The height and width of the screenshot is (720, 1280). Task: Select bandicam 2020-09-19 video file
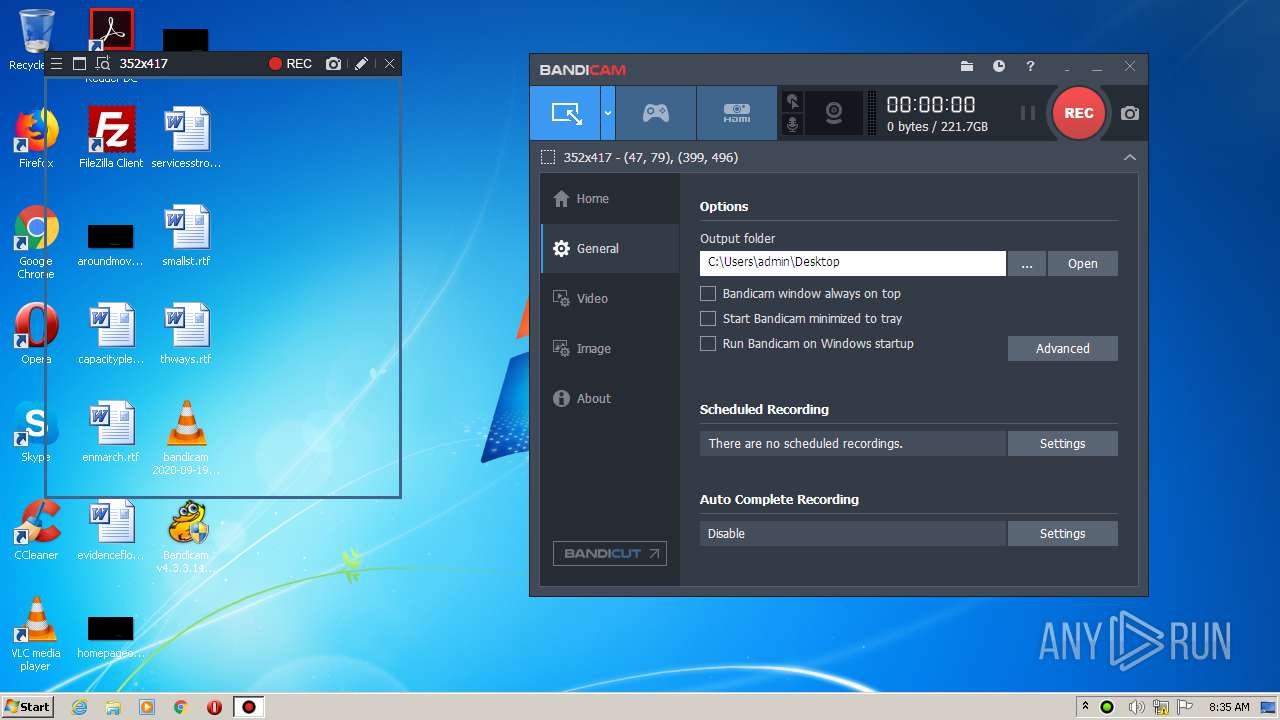click(x=186, y=438)
